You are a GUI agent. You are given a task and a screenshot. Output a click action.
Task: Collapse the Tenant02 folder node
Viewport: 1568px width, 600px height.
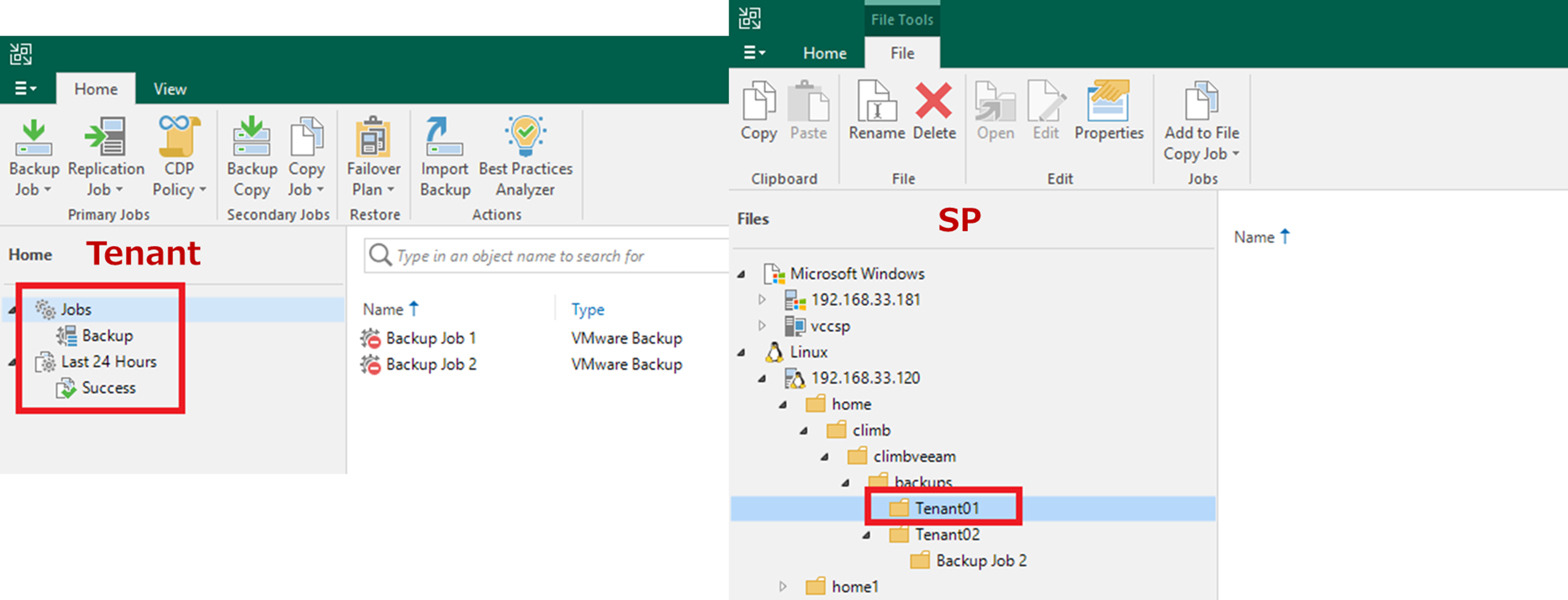tap(866, 535)
